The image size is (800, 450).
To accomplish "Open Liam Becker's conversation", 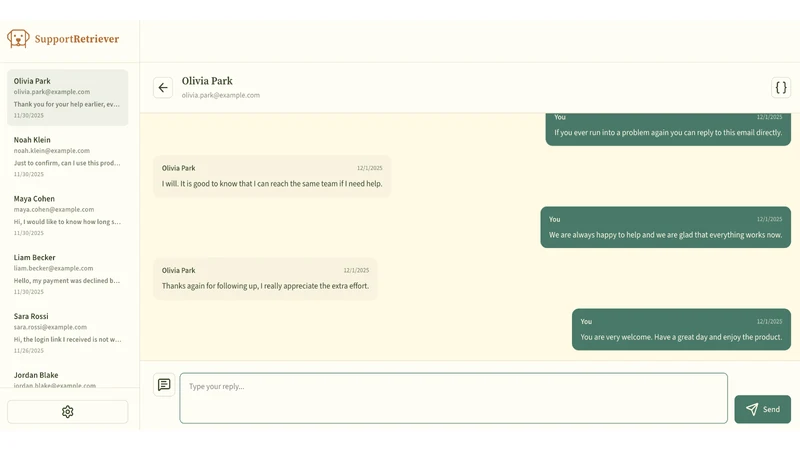I will click(67, 274).
